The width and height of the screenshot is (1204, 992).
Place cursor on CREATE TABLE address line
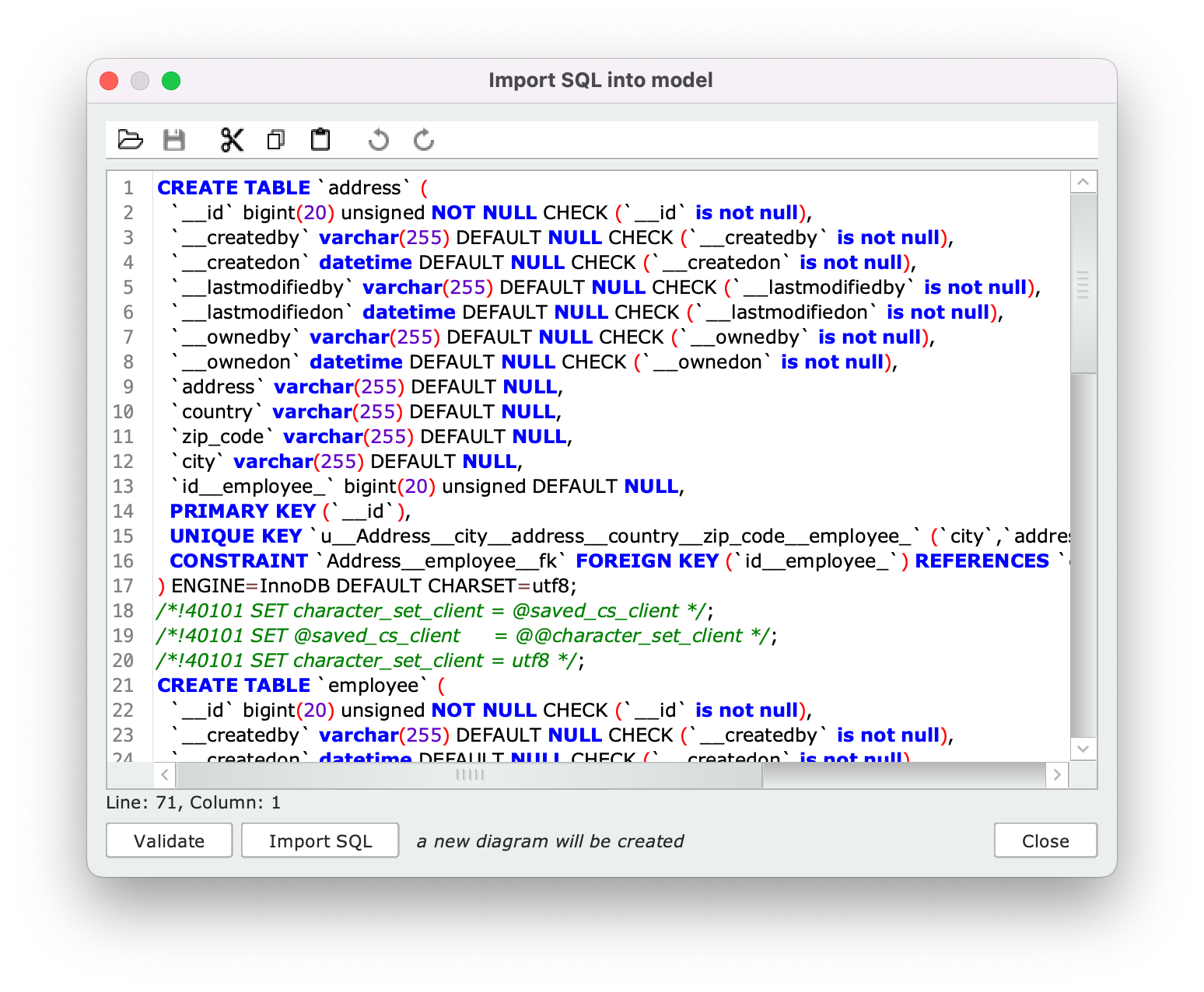tap(292, 188)
